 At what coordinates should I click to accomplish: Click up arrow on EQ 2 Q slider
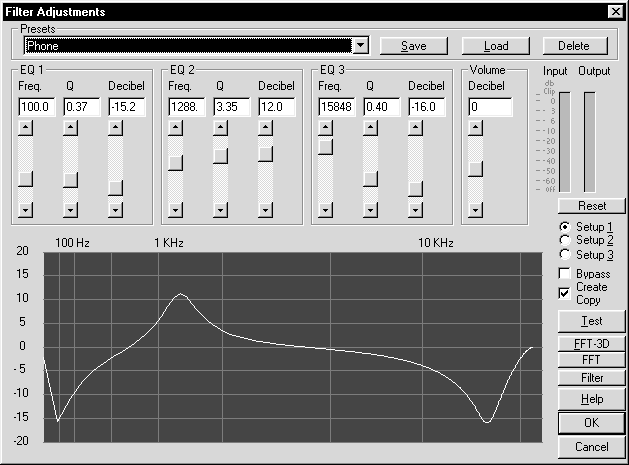220,128
